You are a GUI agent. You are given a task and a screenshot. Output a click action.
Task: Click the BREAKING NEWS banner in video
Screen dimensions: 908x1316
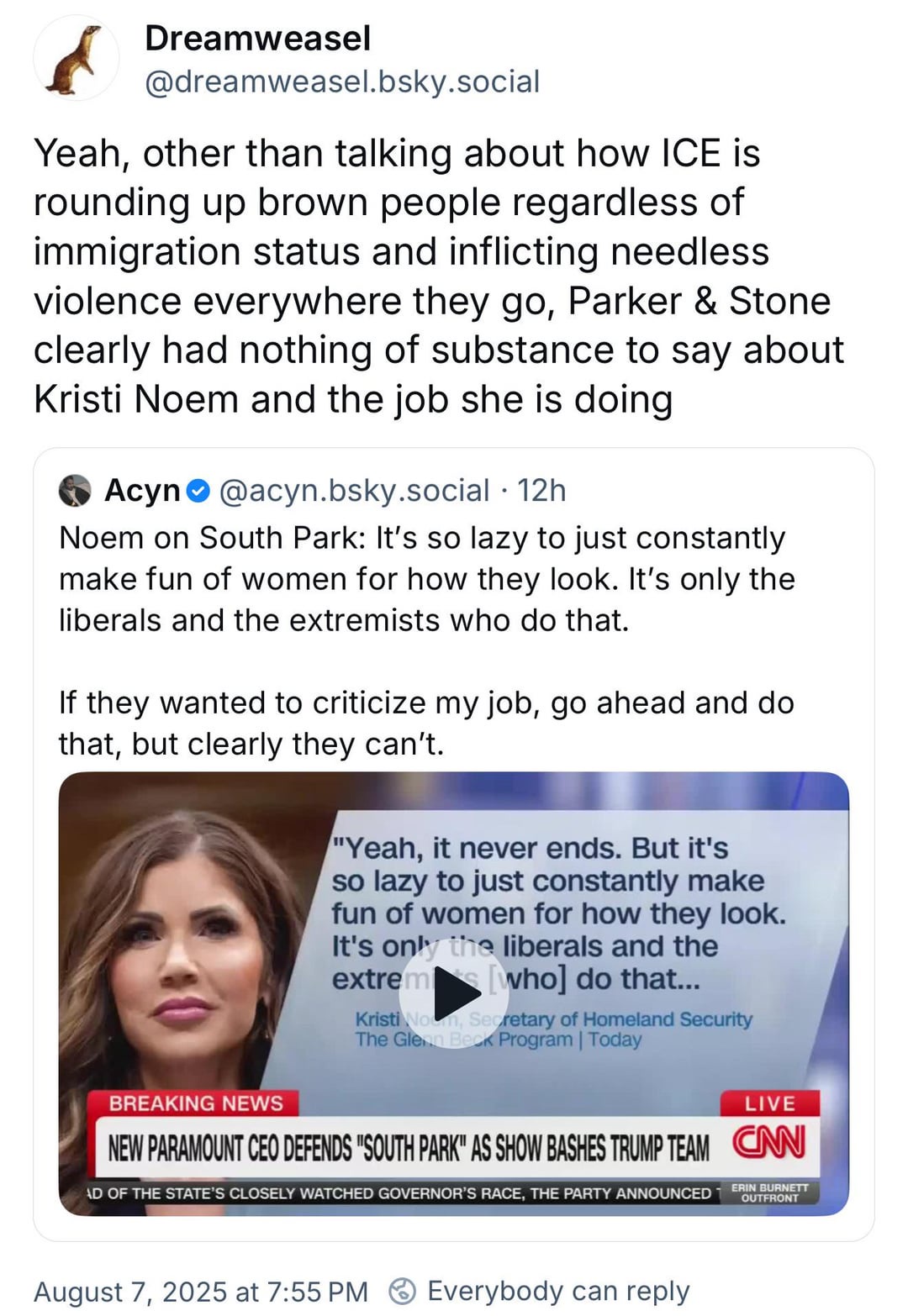[x=194, y=1103]
